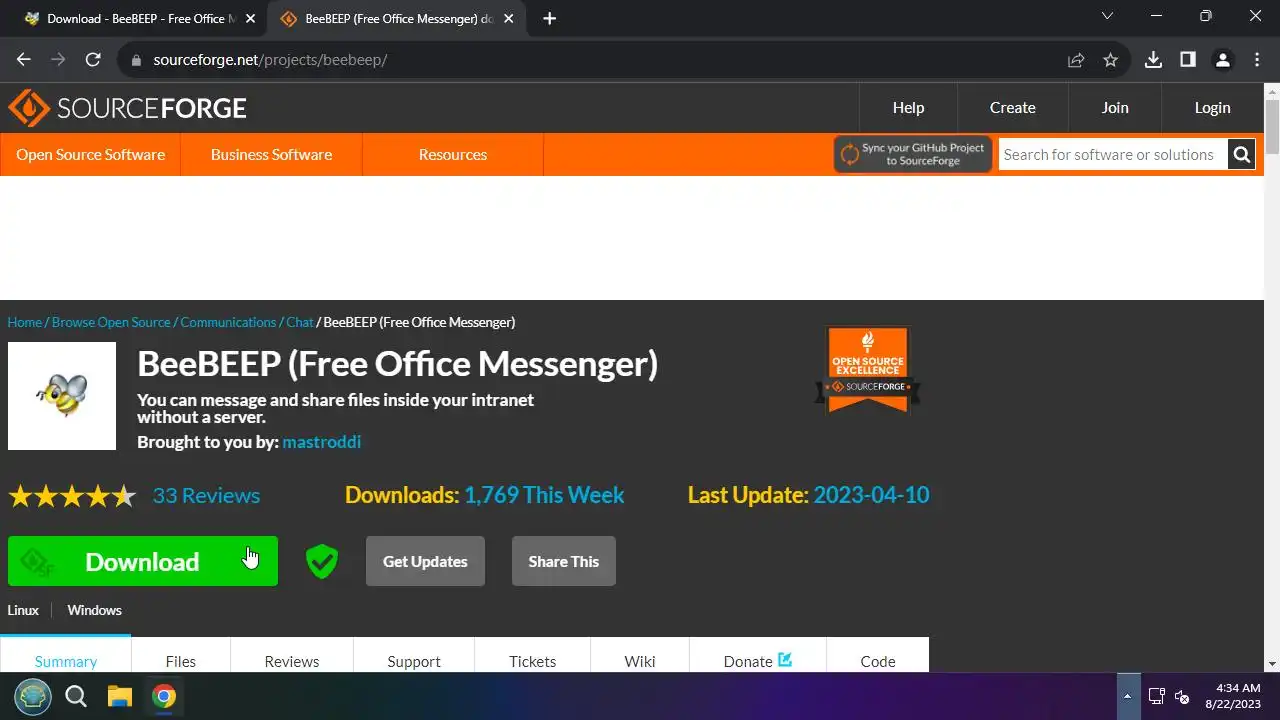This screenshot has width=1280, height=720.
Task: Open the Summary tab
Action: pos(66,661)
